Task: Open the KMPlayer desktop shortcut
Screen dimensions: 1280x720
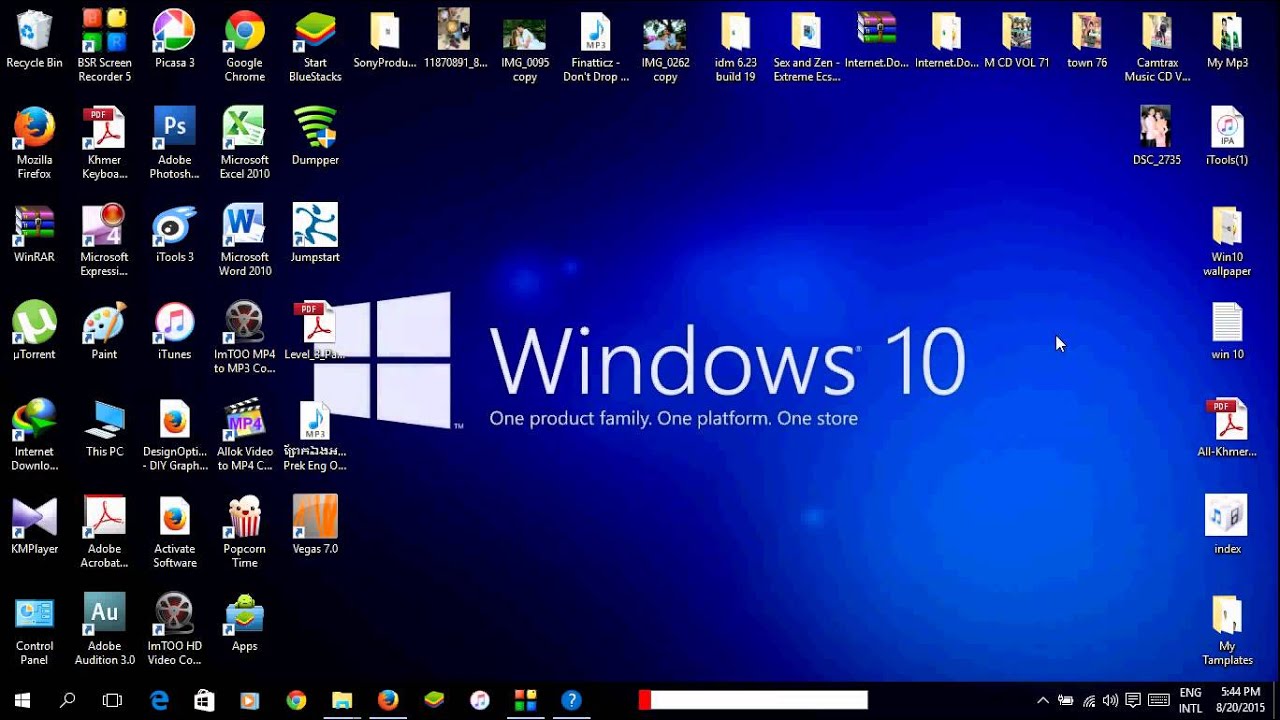Action: click(34, 526)
